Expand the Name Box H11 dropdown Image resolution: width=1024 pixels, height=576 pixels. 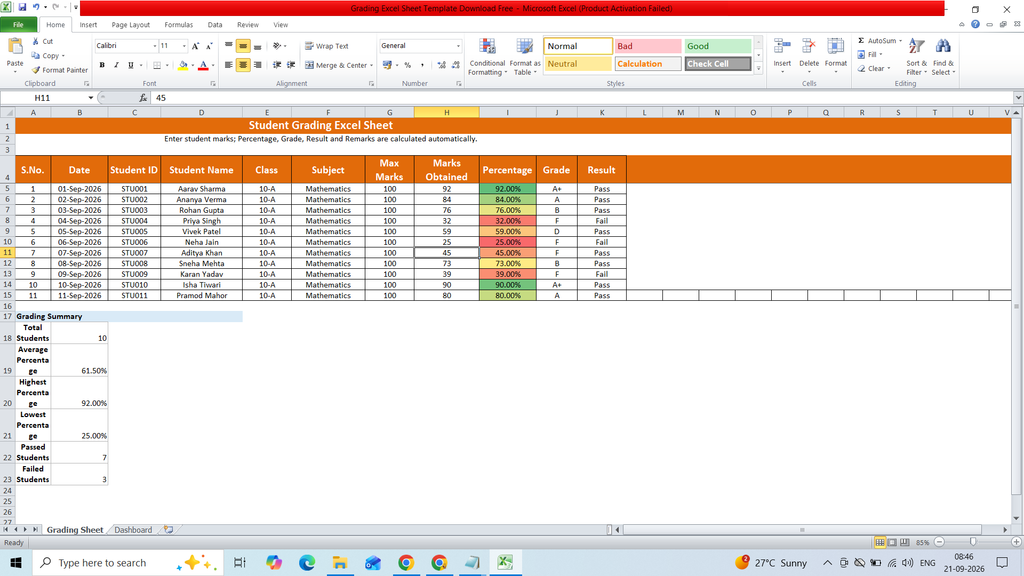point(90,98)
